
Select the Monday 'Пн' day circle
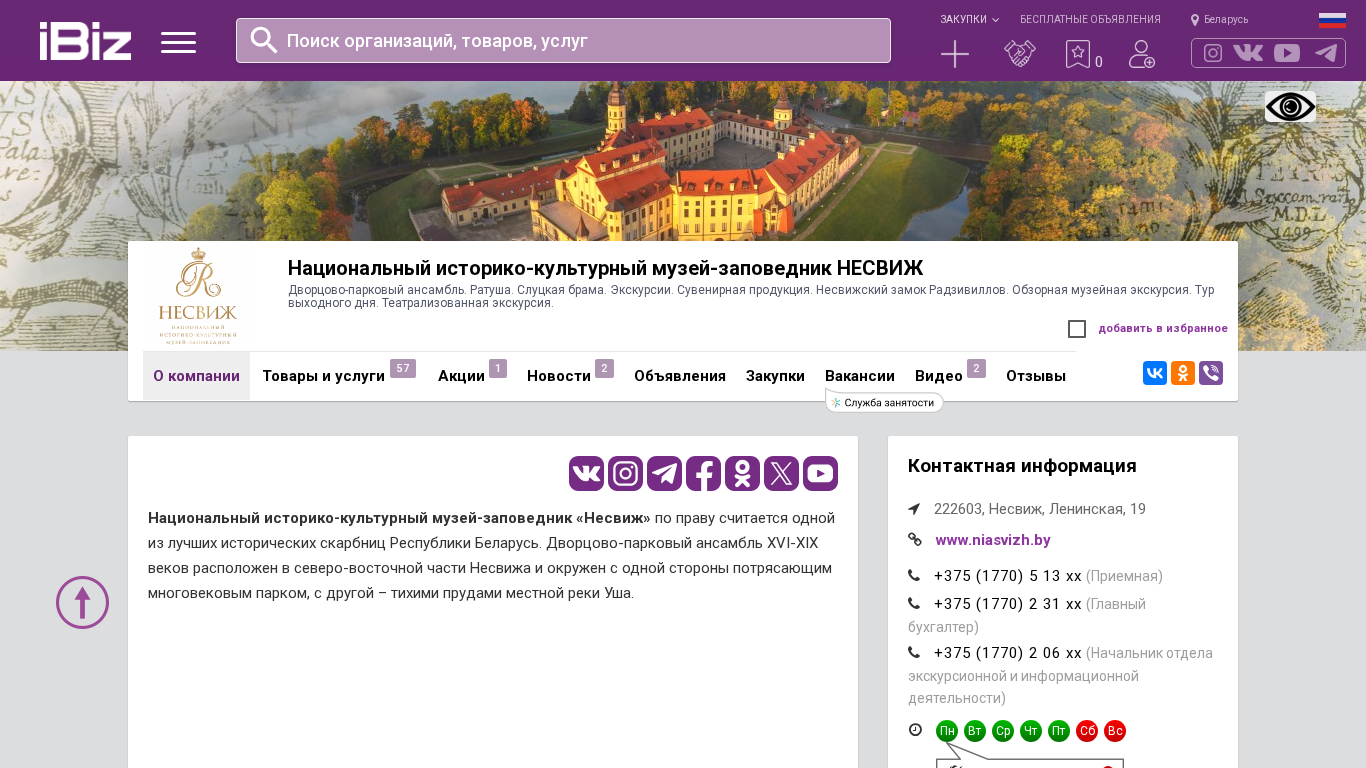pyautogui.click(x=947, y=731)
